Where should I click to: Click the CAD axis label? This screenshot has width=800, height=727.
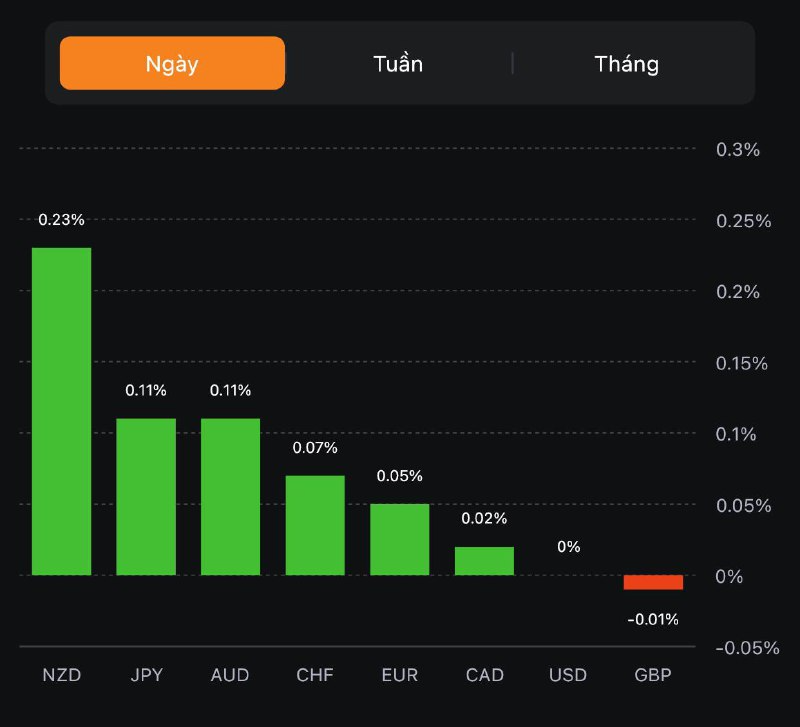(x=484, y=675)
